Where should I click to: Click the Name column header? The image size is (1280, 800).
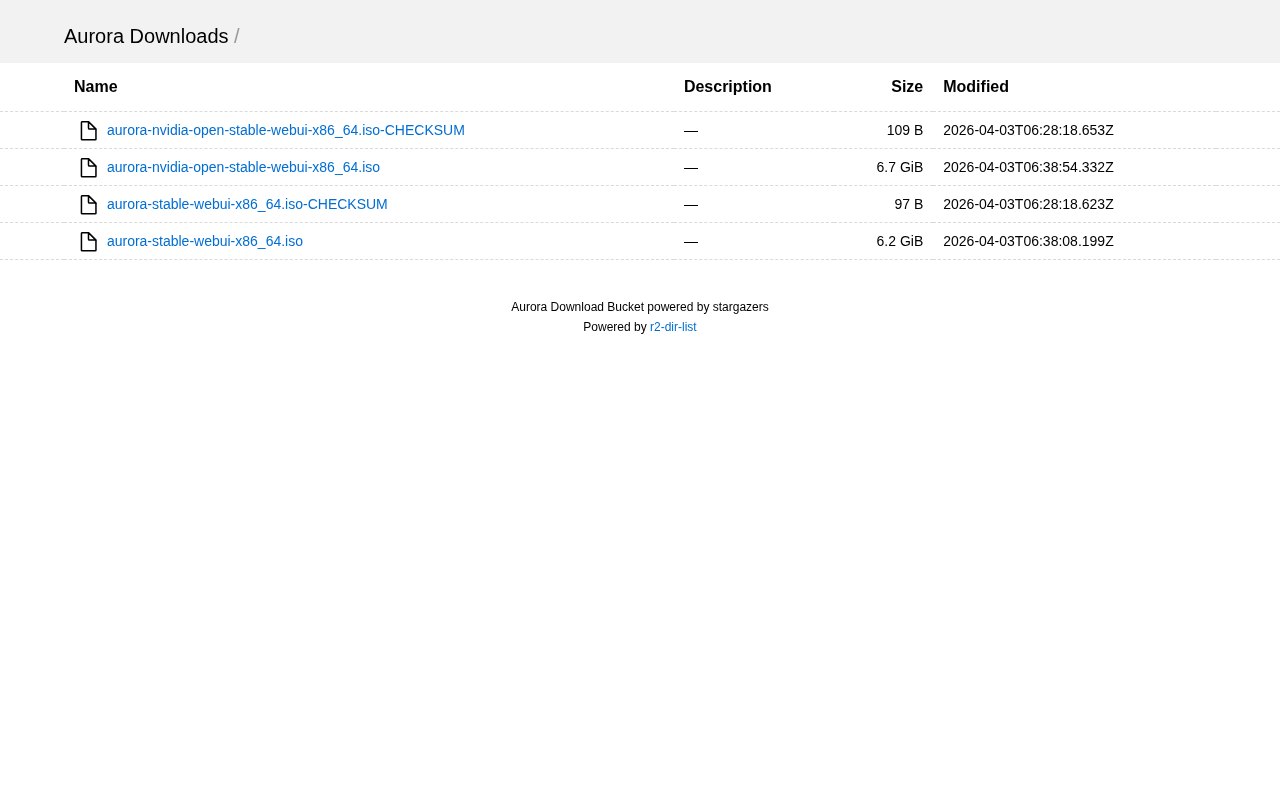click(x=96, y=87)
